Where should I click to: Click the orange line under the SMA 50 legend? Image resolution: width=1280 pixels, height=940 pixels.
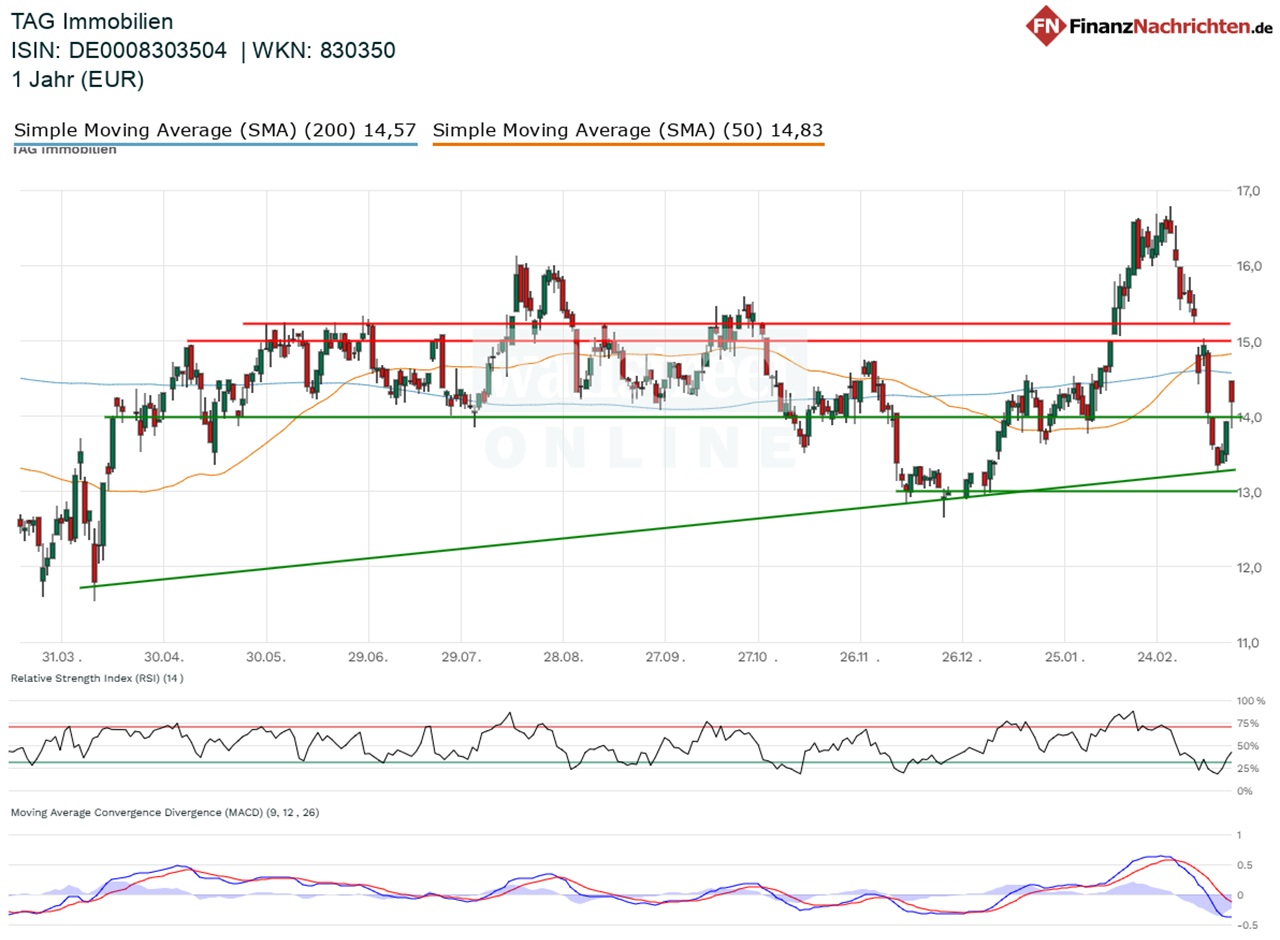point(628,145)
